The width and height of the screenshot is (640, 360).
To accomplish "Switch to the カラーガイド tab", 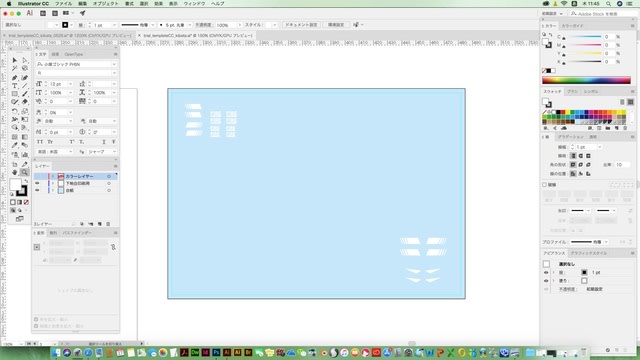I will click(573, 26).
